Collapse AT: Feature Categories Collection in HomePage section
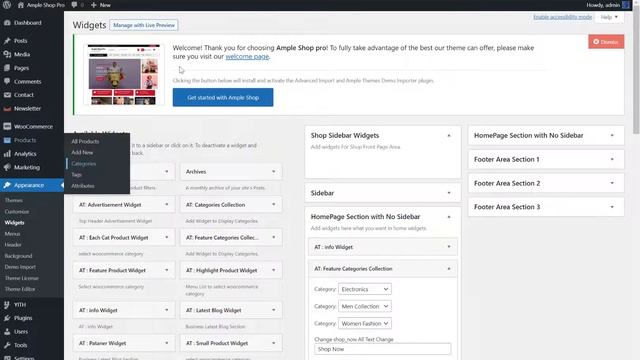Viewport: 640px width, 360px height. 449,269
